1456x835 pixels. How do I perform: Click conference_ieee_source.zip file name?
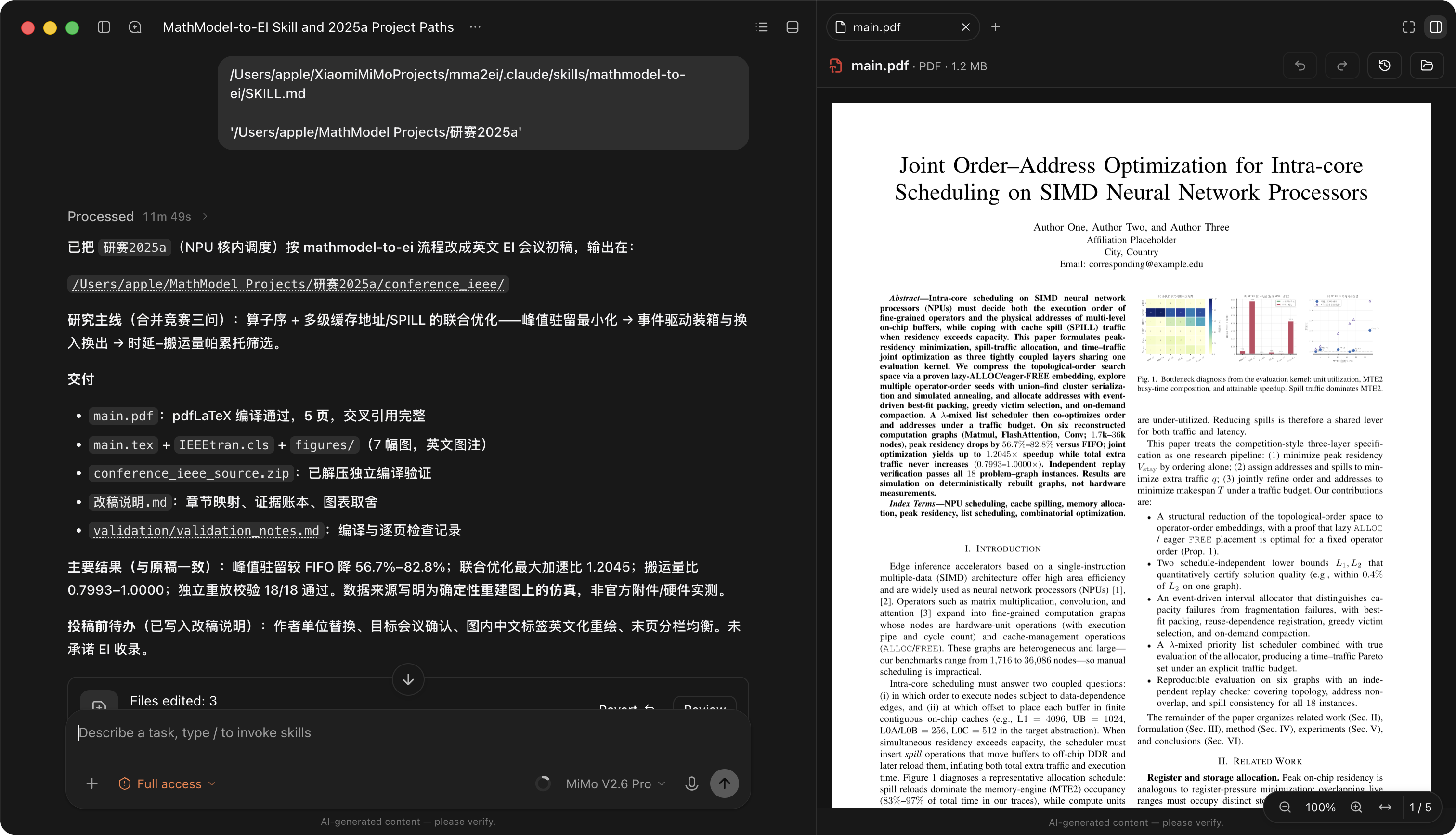point(191,473)
